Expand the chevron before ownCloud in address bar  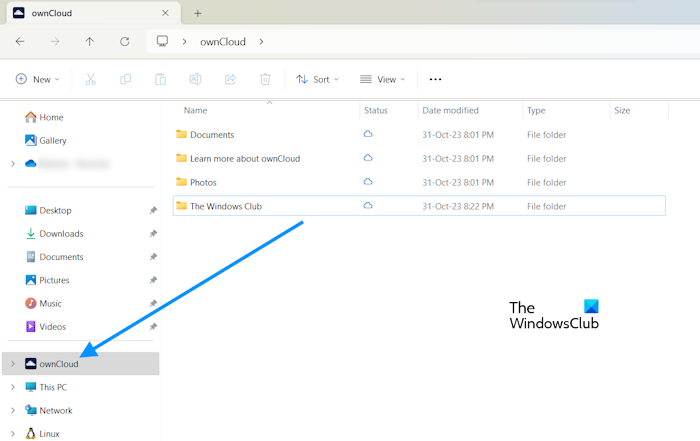click(184, 42)
